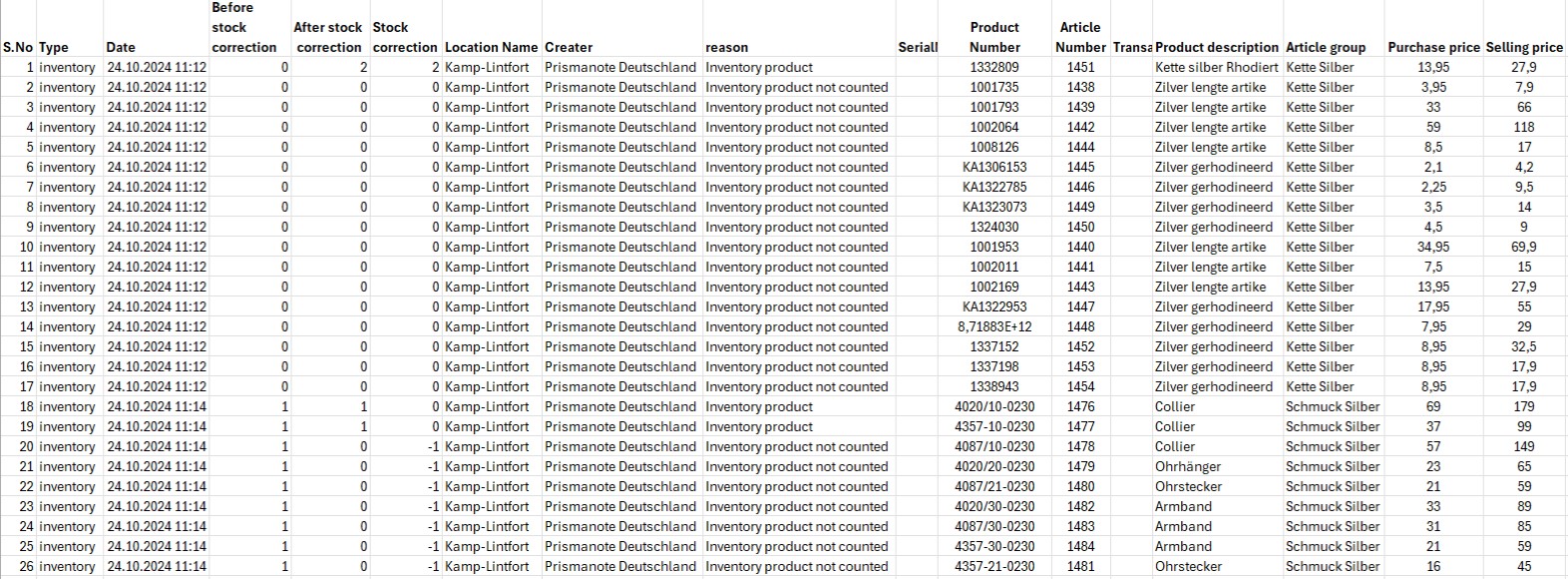The image size is (1568, 579).
Task: Select selling price 179 cell
Action: pos(1524,406)
